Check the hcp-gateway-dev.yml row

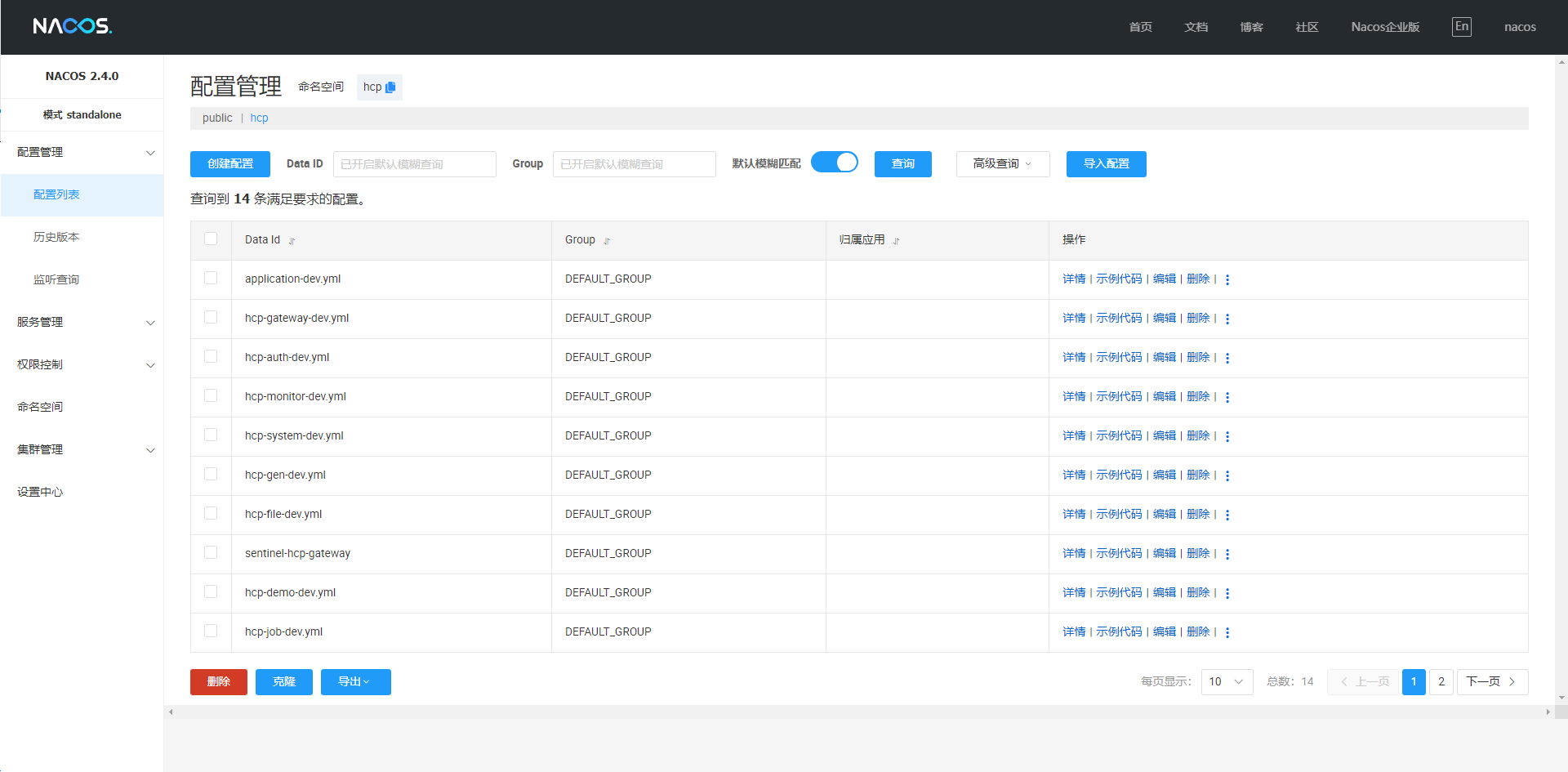pos(211,317)
